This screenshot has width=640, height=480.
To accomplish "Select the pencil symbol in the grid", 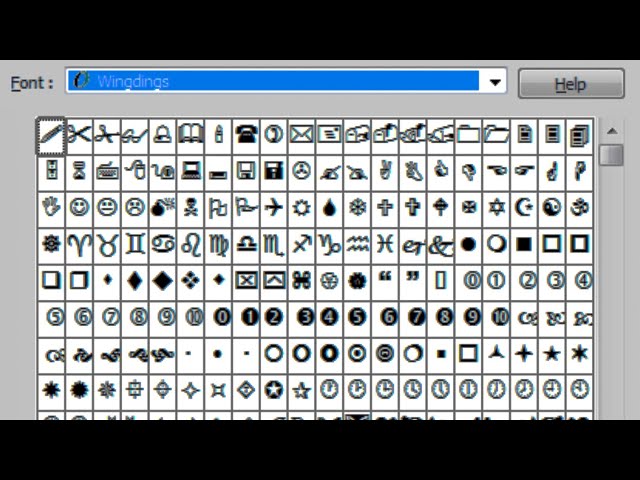I will (x=51, y=136).
